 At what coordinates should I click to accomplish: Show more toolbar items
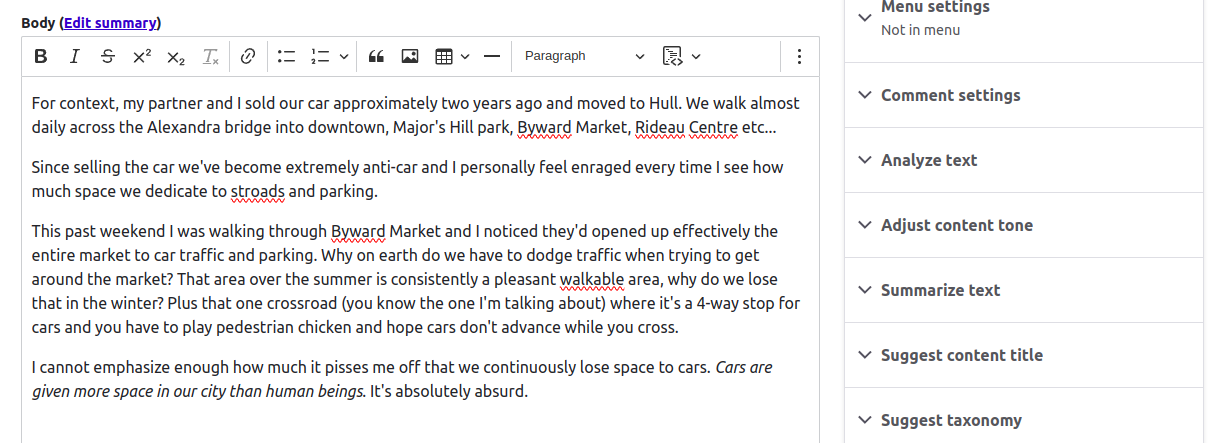tap(798, 57)
